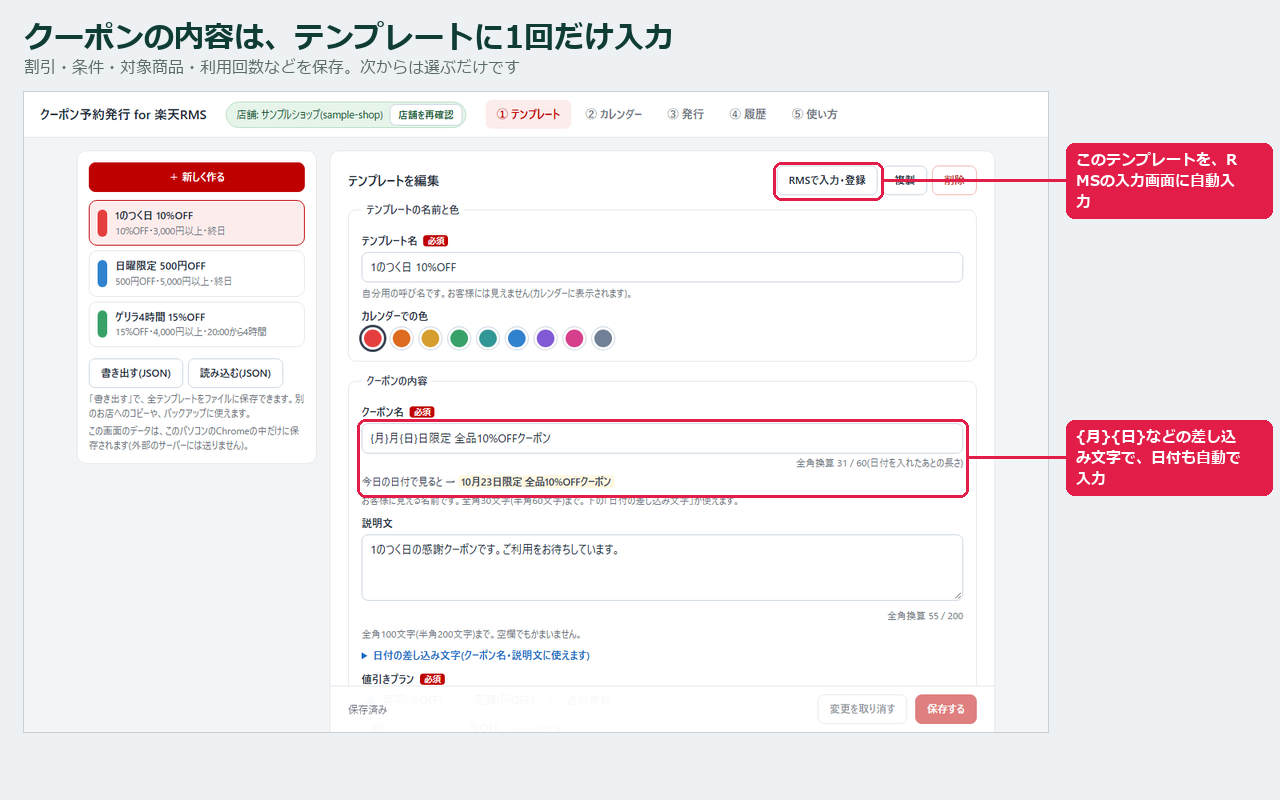Click the 保存する button
This screenshot has height=800, width=1280.
click(946, 709)
